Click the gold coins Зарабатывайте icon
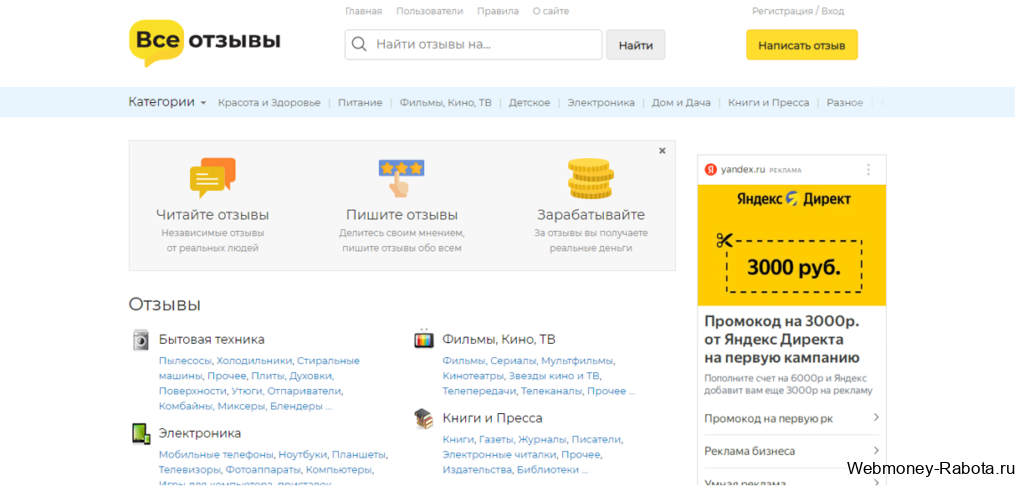The width and height of the screenshot is (1024, 486). pyautogui.click(x=590, y=178)
